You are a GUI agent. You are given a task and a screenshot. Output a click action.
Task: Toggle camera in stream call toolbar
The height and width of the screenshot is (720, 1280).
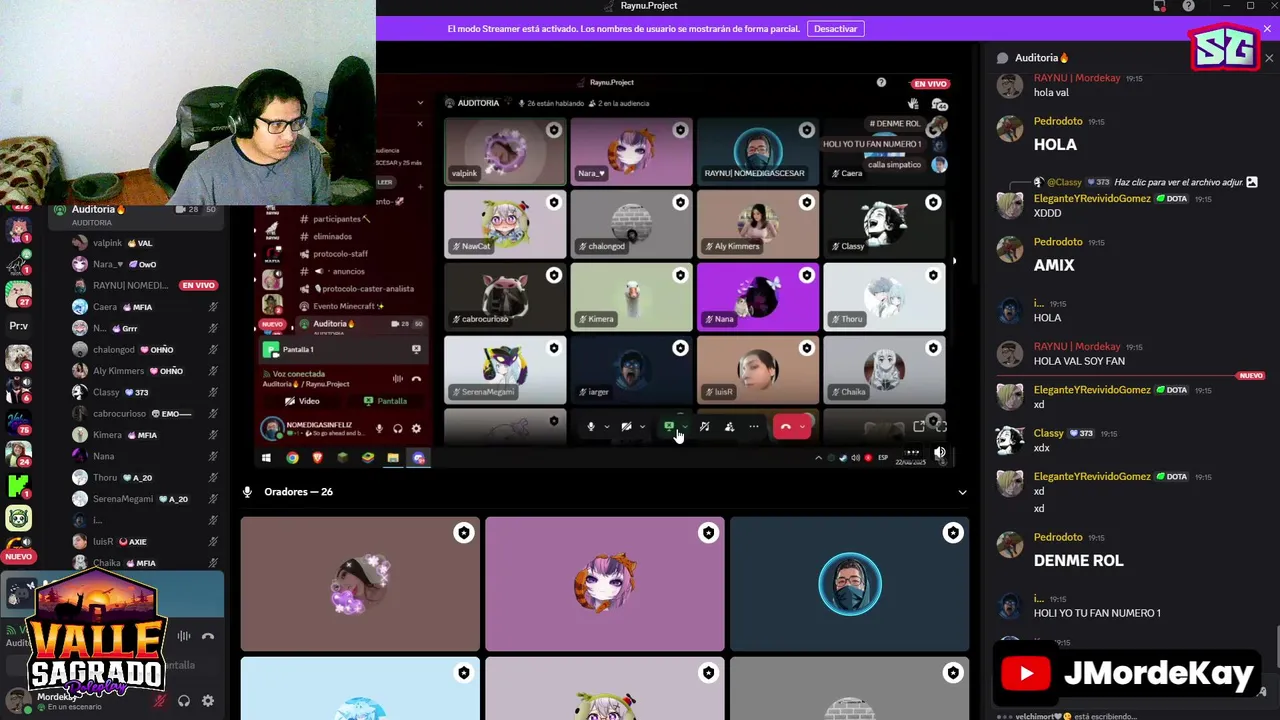tap(626, 427)
